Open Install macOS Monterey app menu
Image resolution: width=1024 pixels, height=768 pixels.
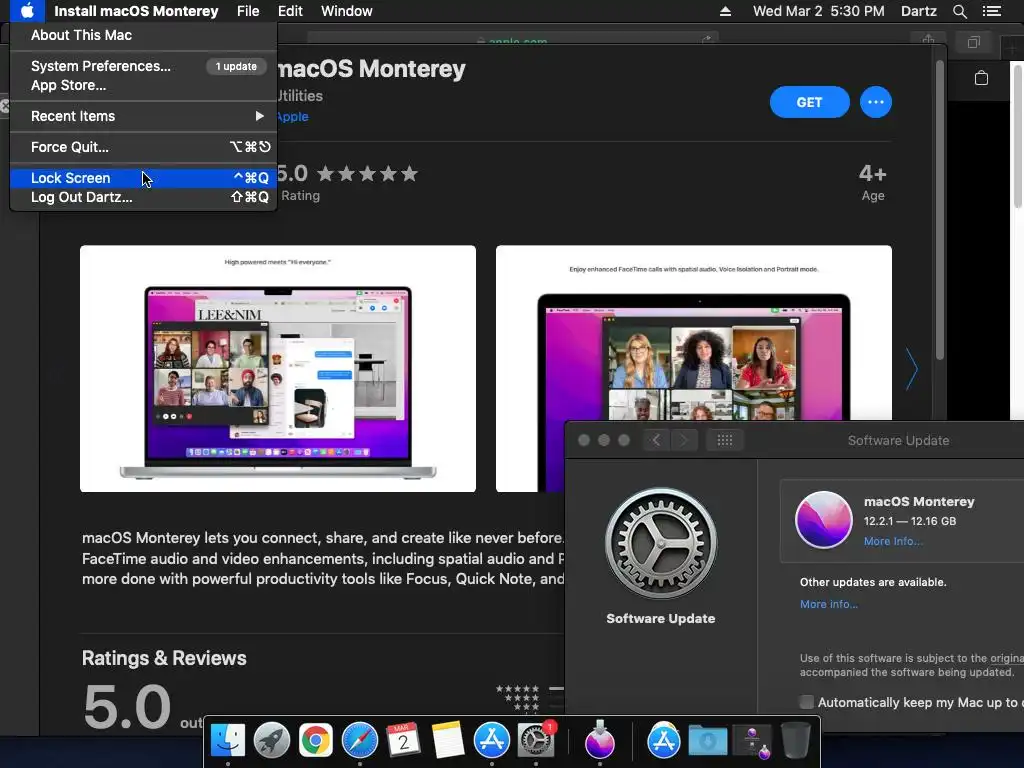[x=136, y=11]
